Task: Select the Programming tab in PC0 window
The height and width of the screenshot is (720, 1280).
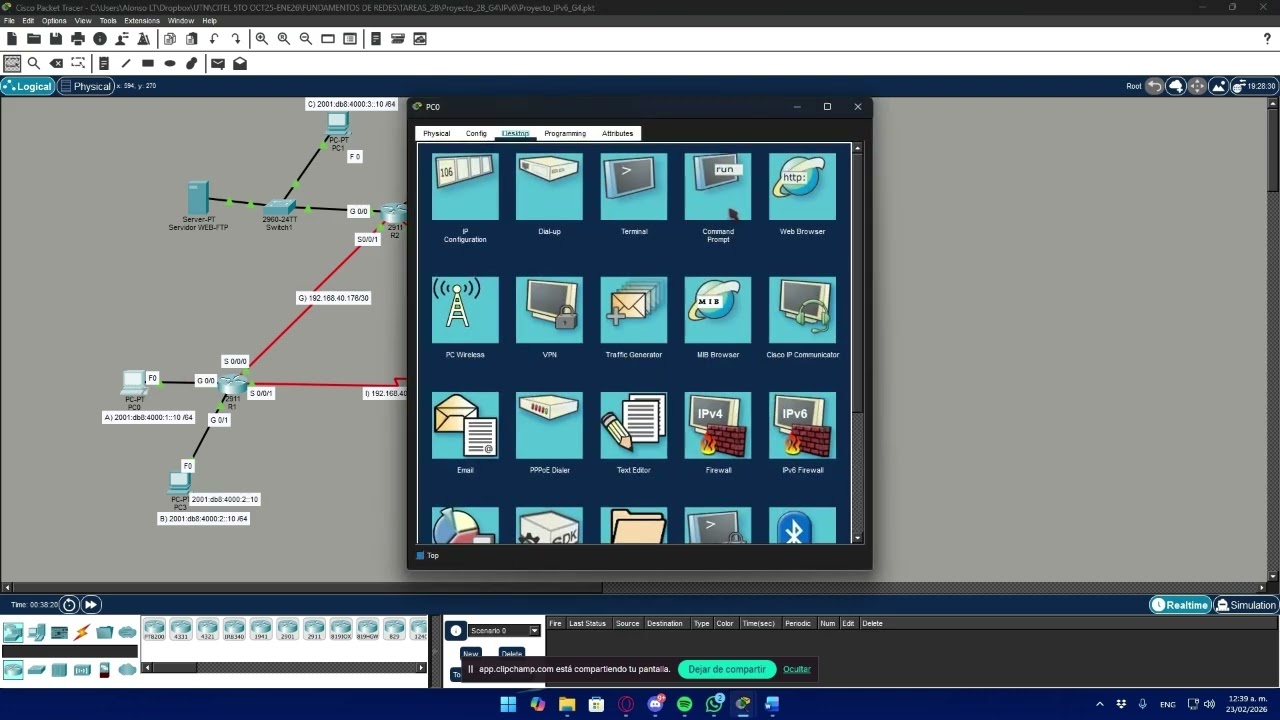Action: (x=565, y=133)
